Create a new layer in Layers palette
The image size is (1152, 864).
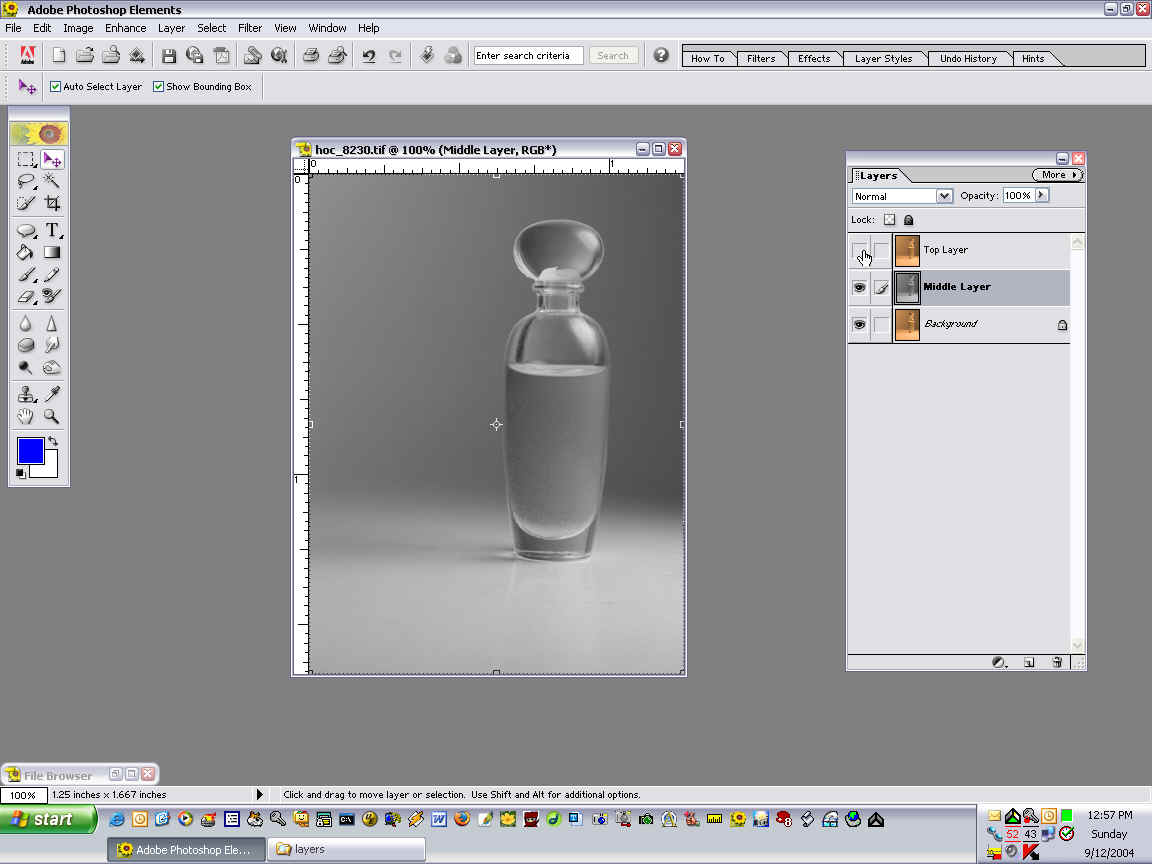coord(1029,662)
